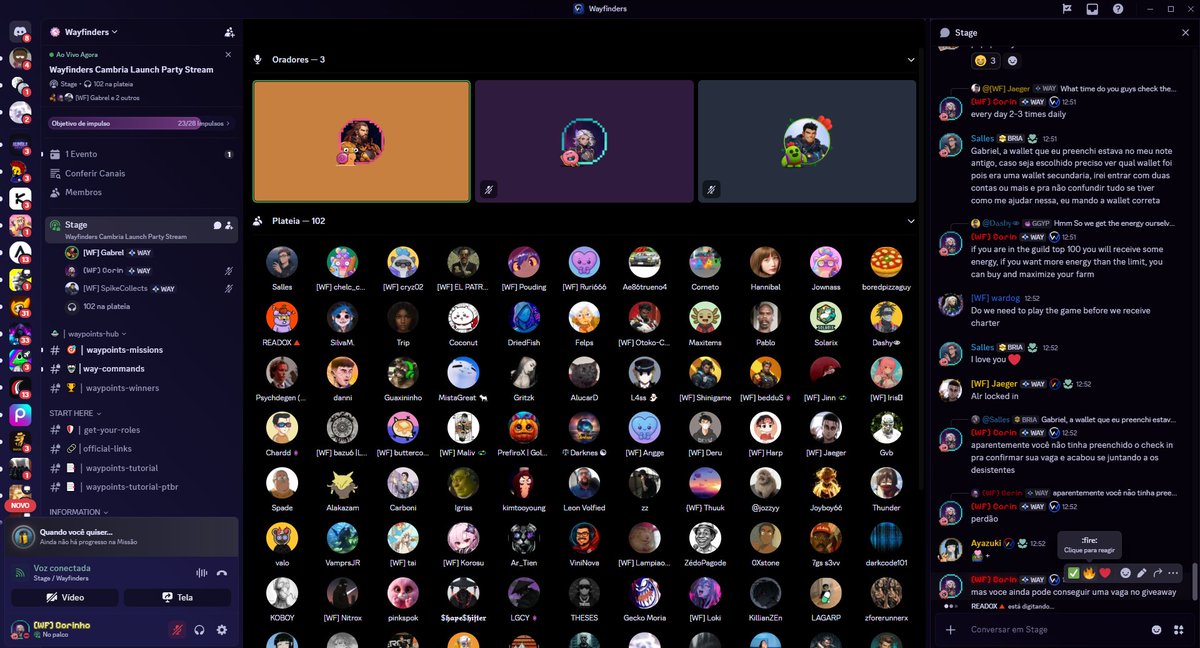Select orange speaker tile on stage
This screenshot has height=648, width=1200.
(x=362, y=141)
